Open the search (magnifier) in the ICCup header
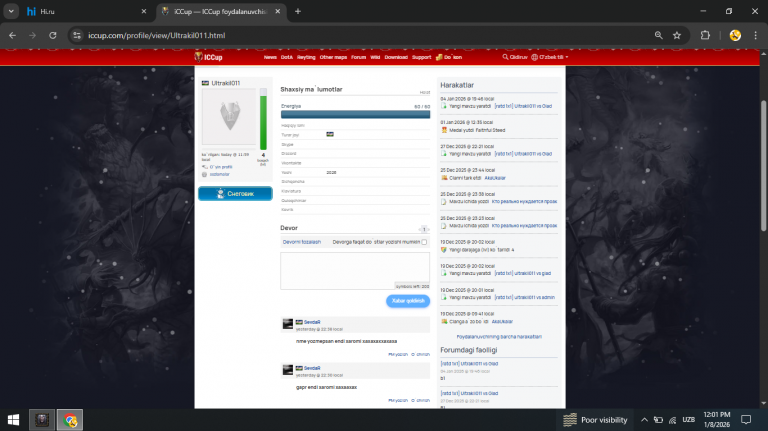The width and height of the screenshot is (768, 431). (x=505, y=57)
